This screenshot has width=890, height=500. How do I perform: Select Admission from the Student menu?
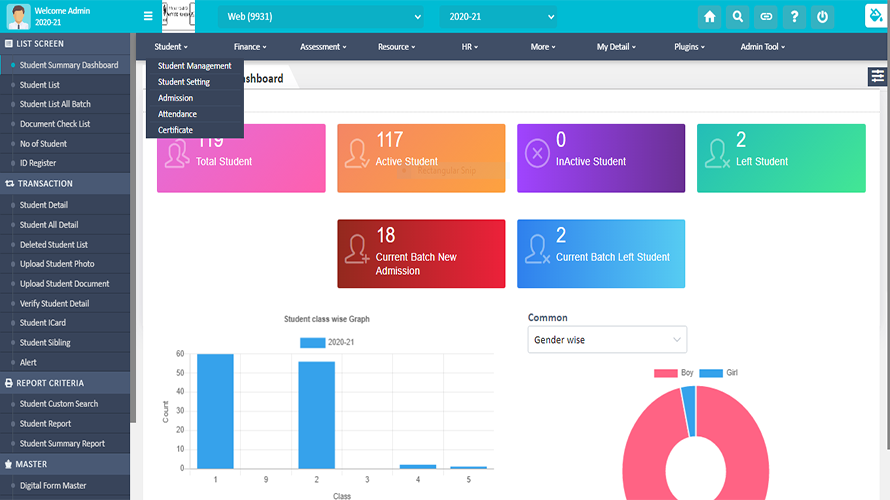coord(175,98)
